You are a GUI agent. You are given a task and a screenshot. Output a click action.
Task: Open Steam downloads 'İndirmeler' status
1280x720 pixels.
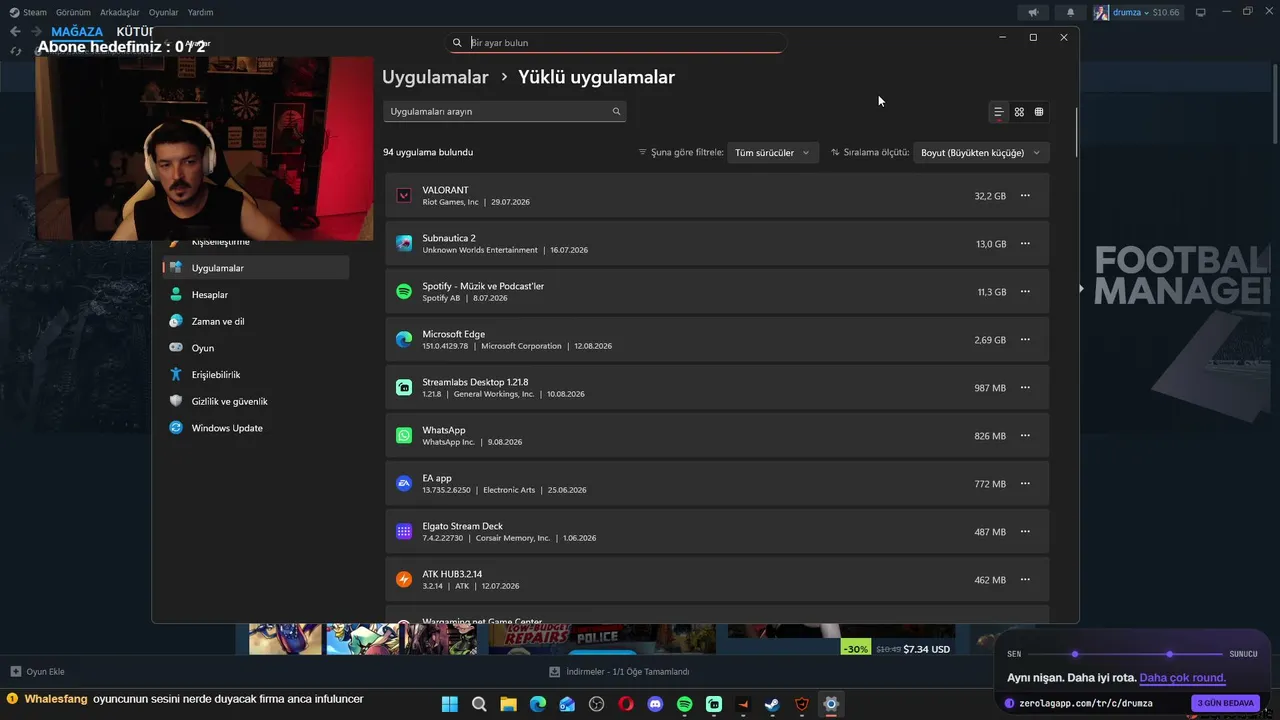[620, 672]
